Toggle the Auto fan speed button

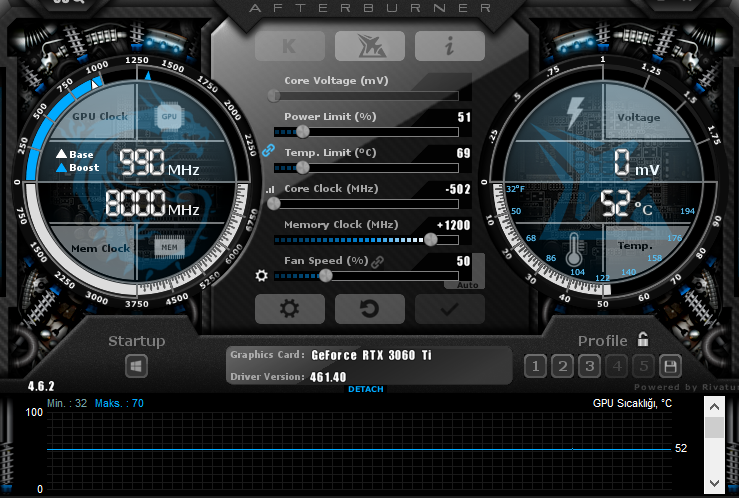[x=468, y=285]
